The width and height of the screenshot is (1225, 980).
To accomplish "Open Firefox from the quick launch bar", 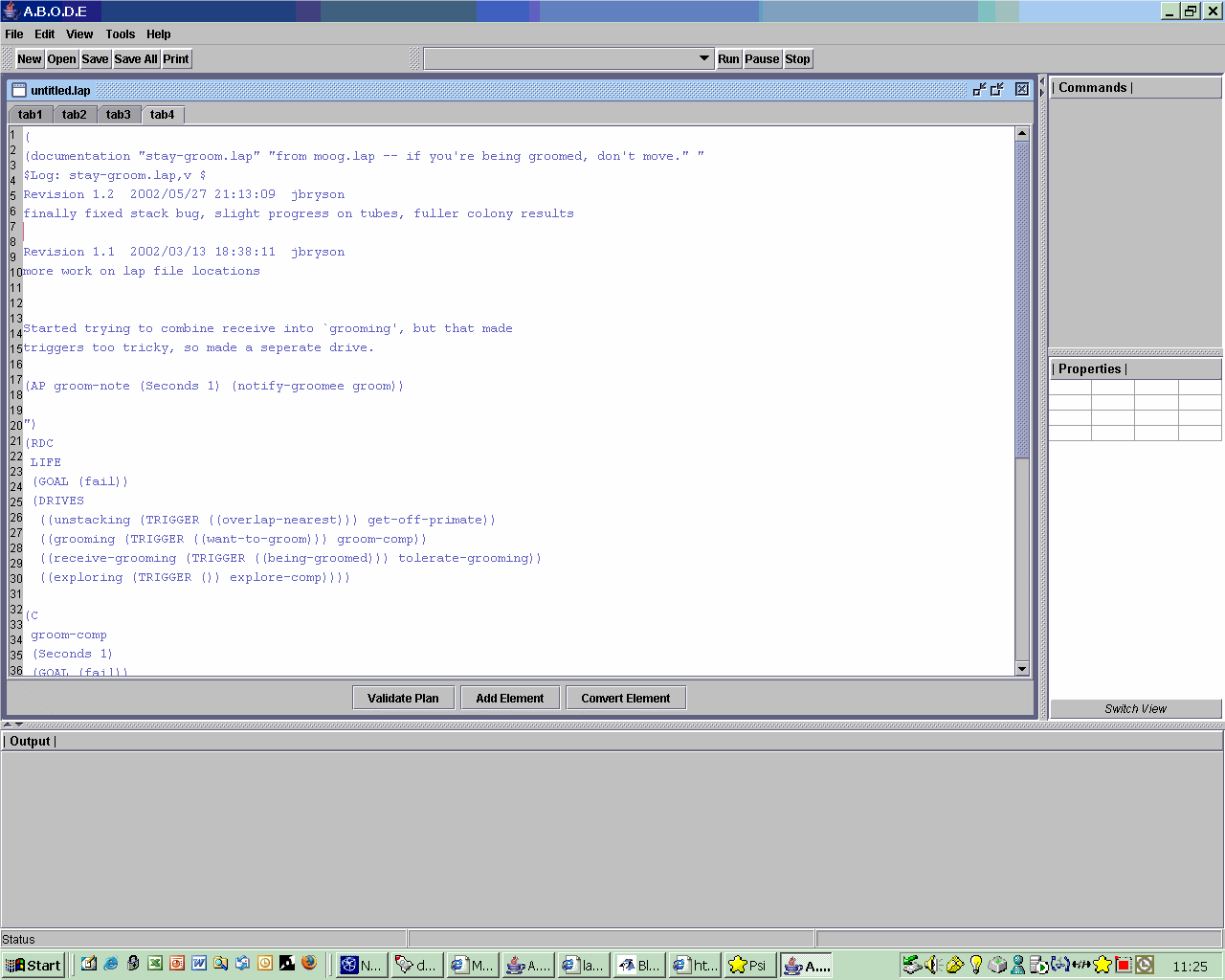I will [x=308, y=964].
